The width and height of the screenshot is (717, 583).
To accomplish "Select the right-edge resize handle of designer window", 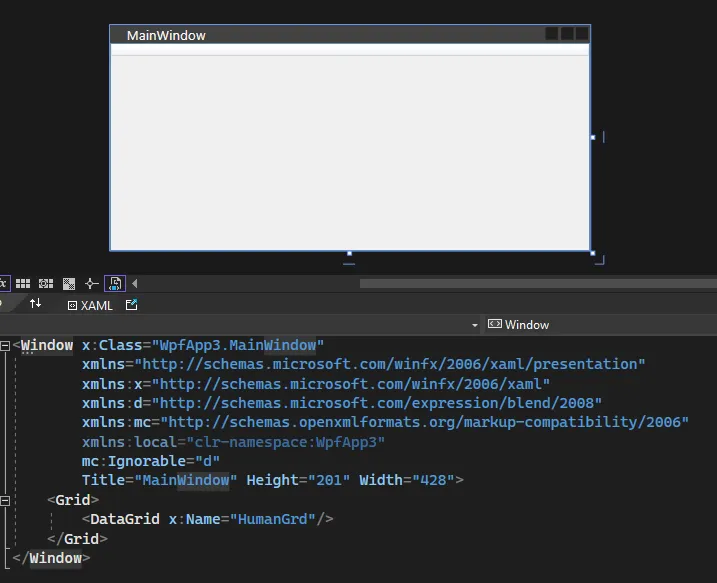I will click(x=593, y=137).
